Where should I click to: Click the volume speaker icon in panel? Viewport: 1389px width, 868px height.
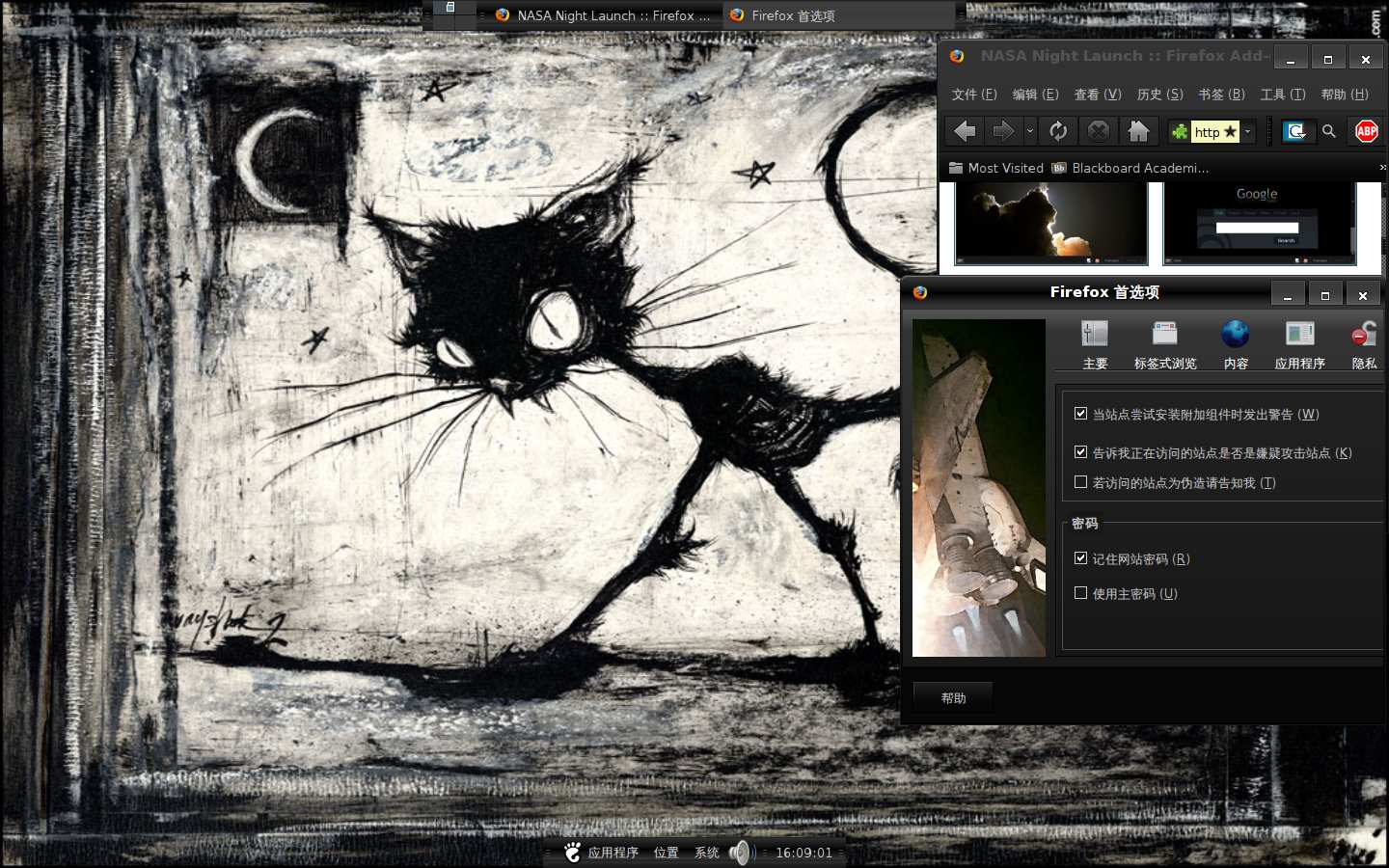click(741, 853)
